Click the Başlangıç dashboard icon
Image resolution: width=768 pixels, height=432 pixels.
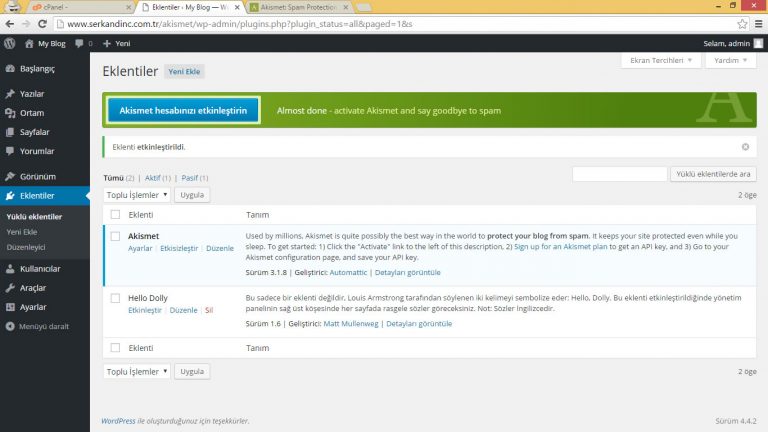(10, 69)
